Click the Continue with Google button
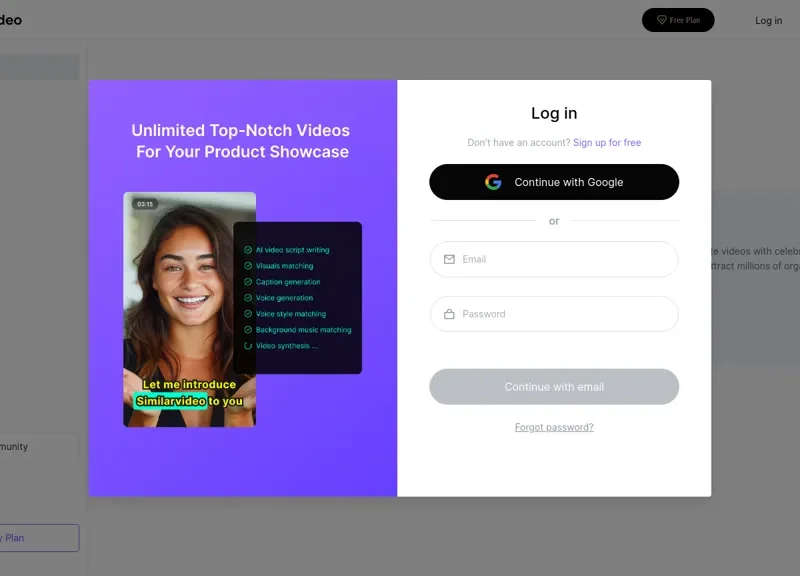Screen dimensions: 800x576 (554, 182)
